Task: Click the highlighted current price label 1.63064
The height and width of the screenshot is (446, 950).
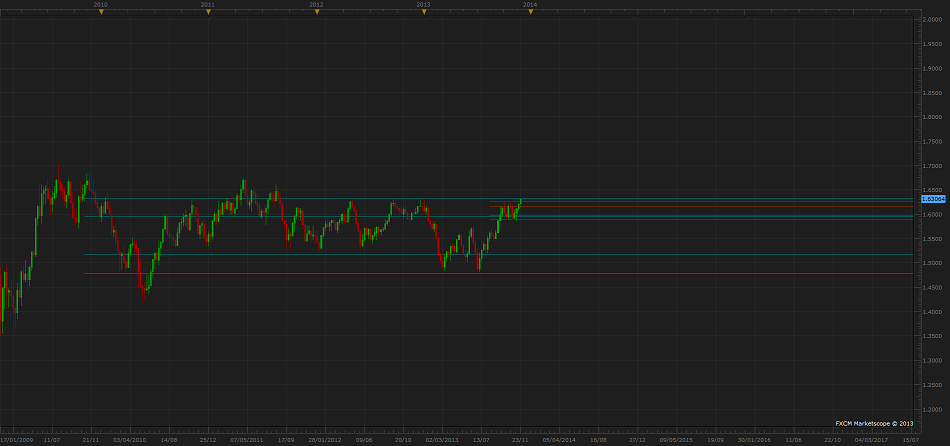Action: pos(933,199)
